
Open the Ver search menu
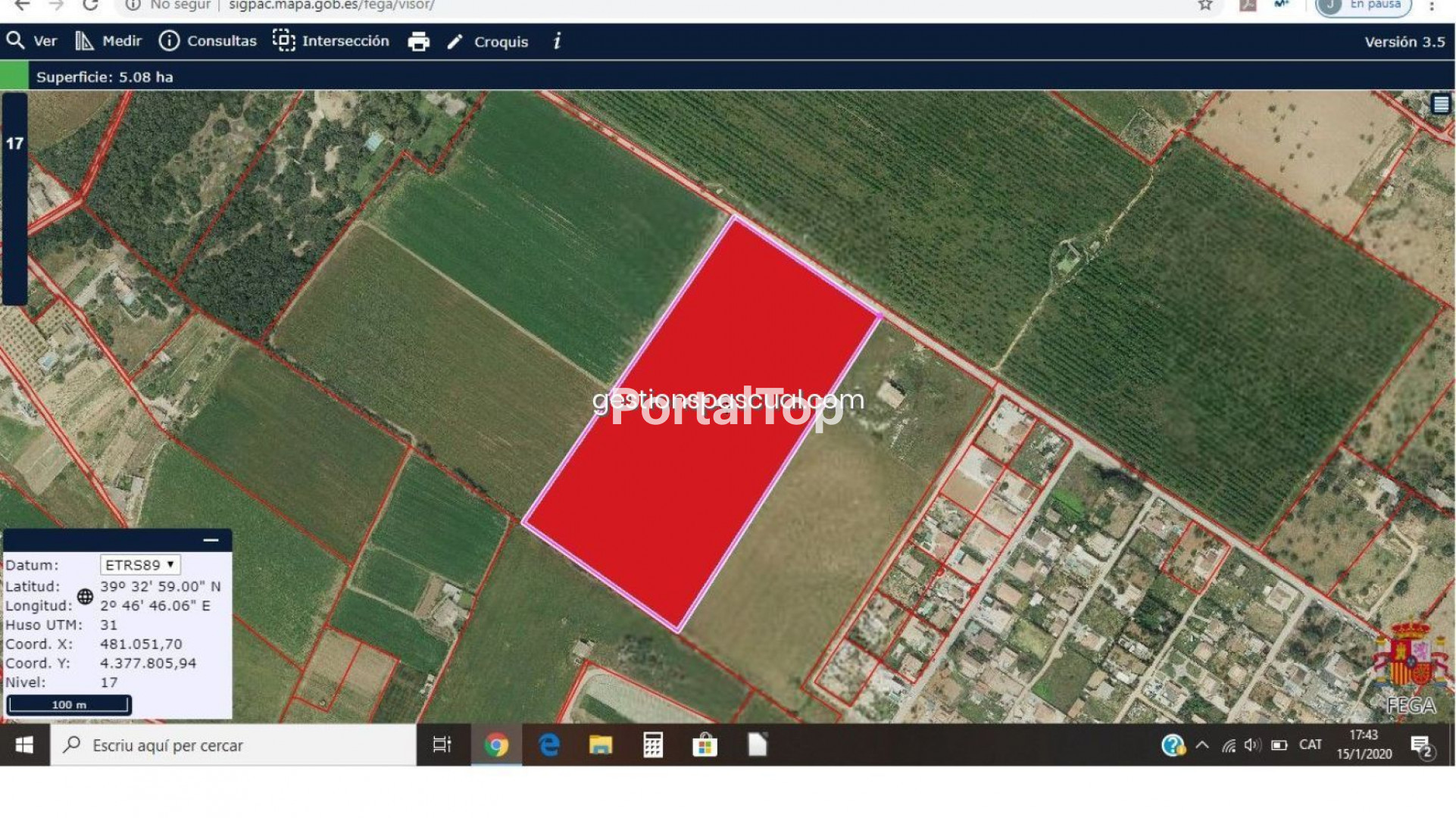32,41
